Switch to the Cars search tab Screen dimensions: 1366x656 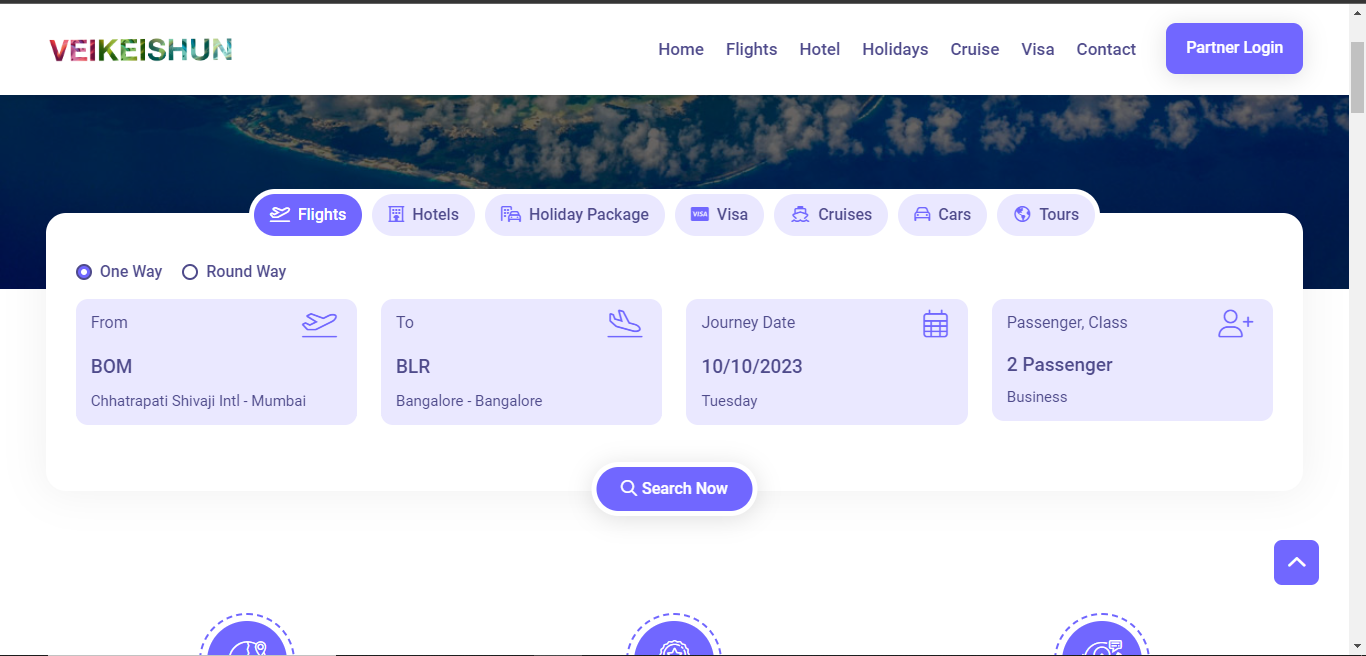pyautogui.click(x=942, y=215)
